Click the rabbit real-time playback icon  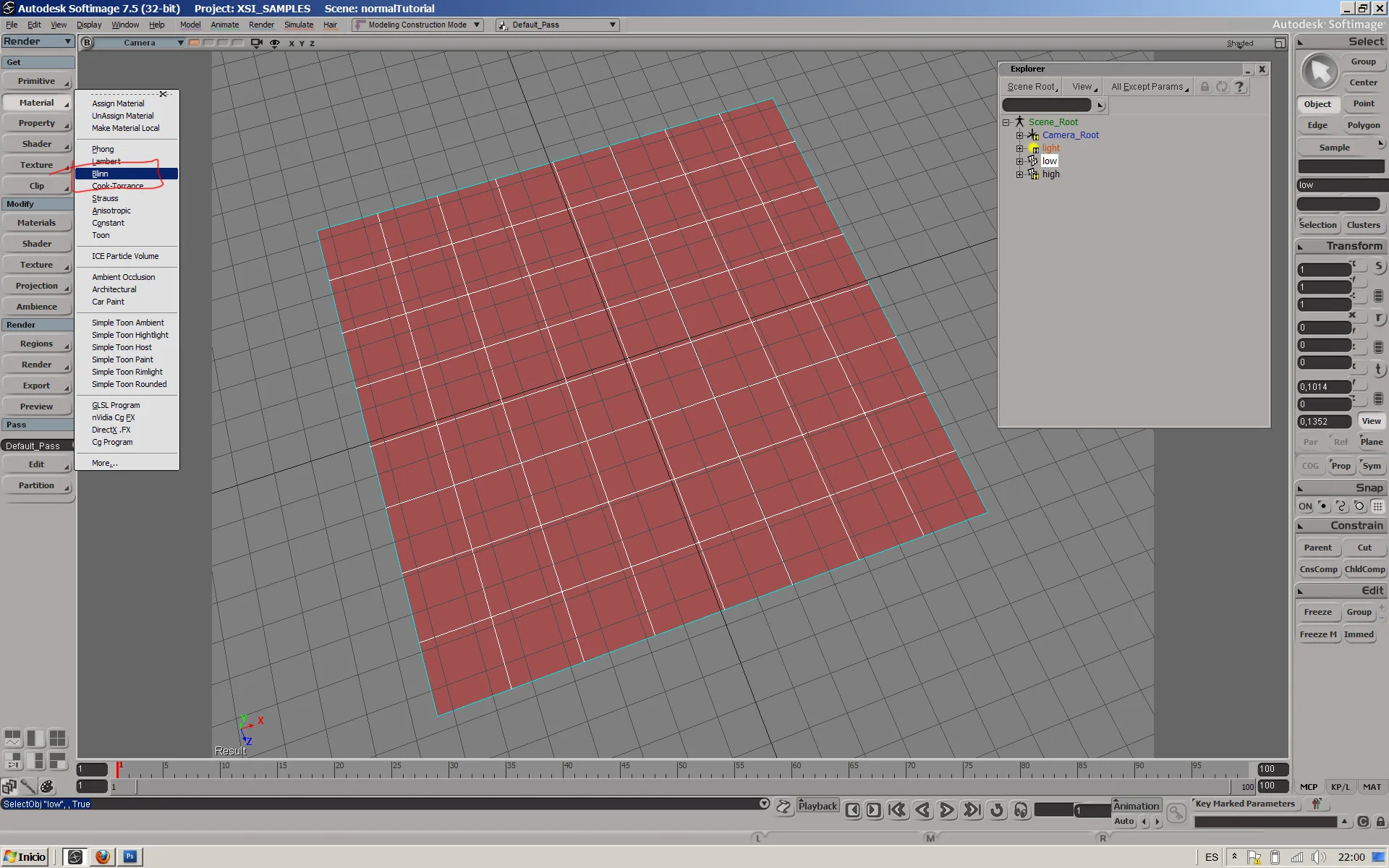click(x=783, y=807)
